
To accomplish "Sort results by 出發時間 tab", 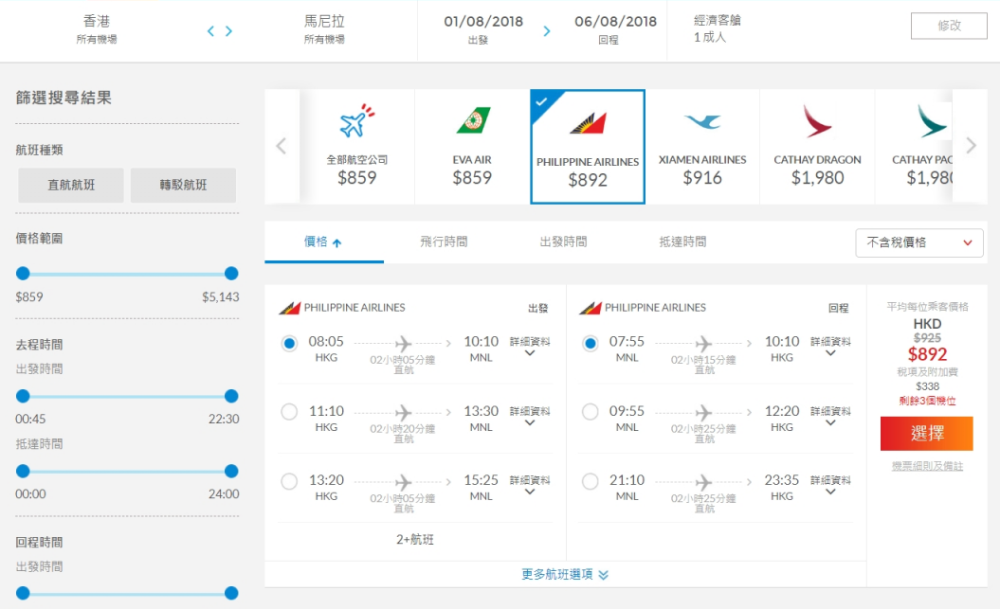I will click(x=563, y=242).
